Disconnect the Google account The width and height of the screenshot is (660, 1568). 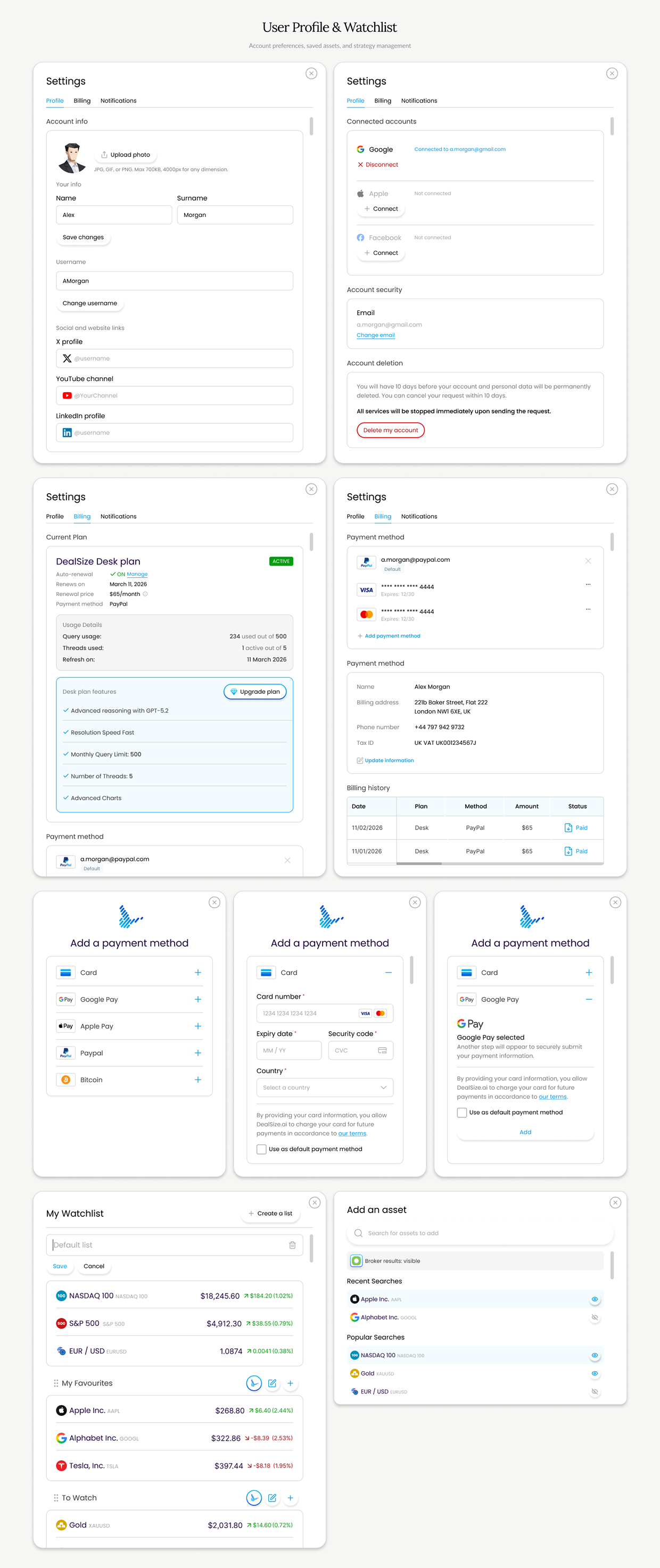tap(377, 164)
